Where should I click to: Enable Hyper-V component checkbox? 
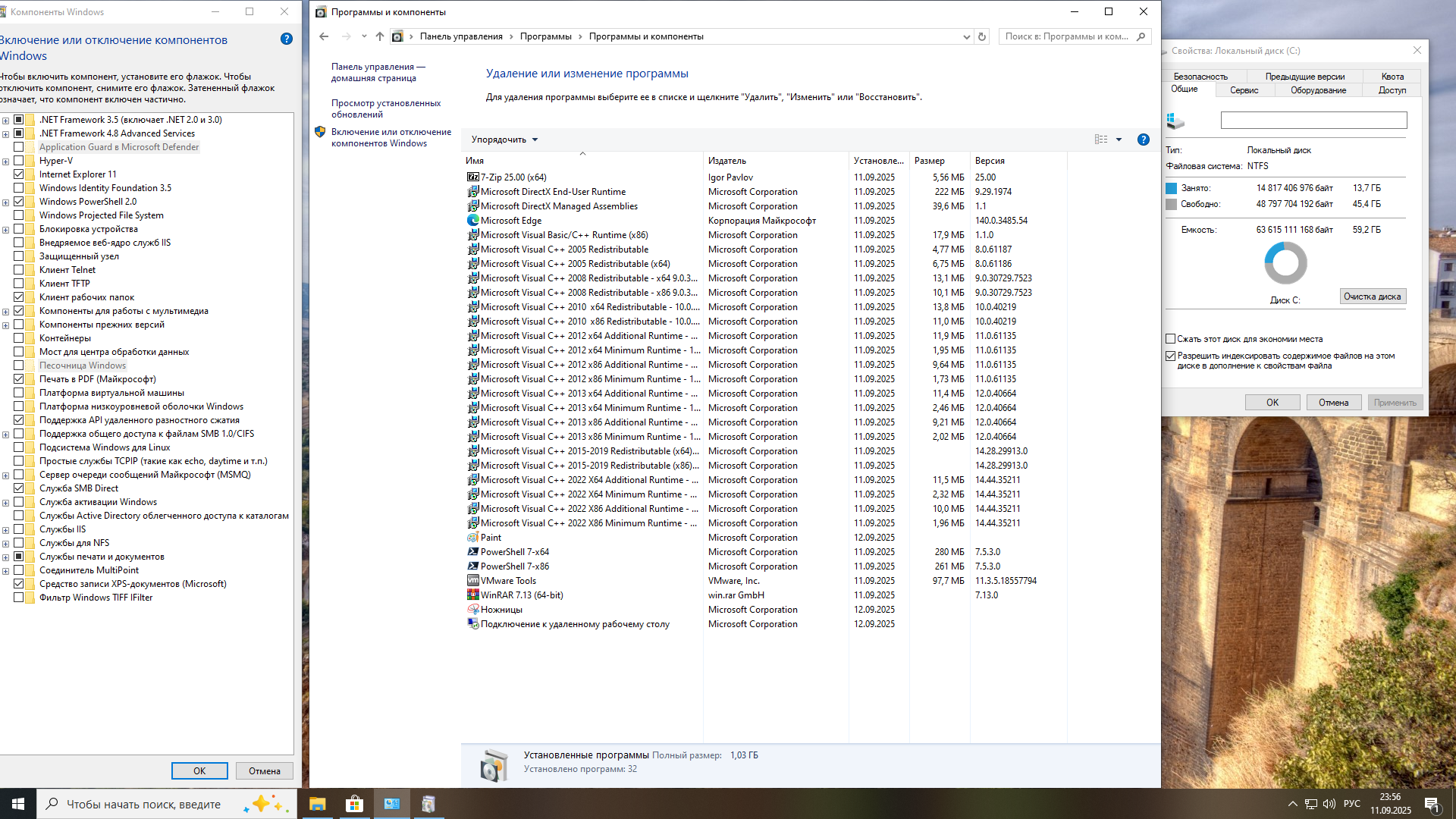(19, 161)
